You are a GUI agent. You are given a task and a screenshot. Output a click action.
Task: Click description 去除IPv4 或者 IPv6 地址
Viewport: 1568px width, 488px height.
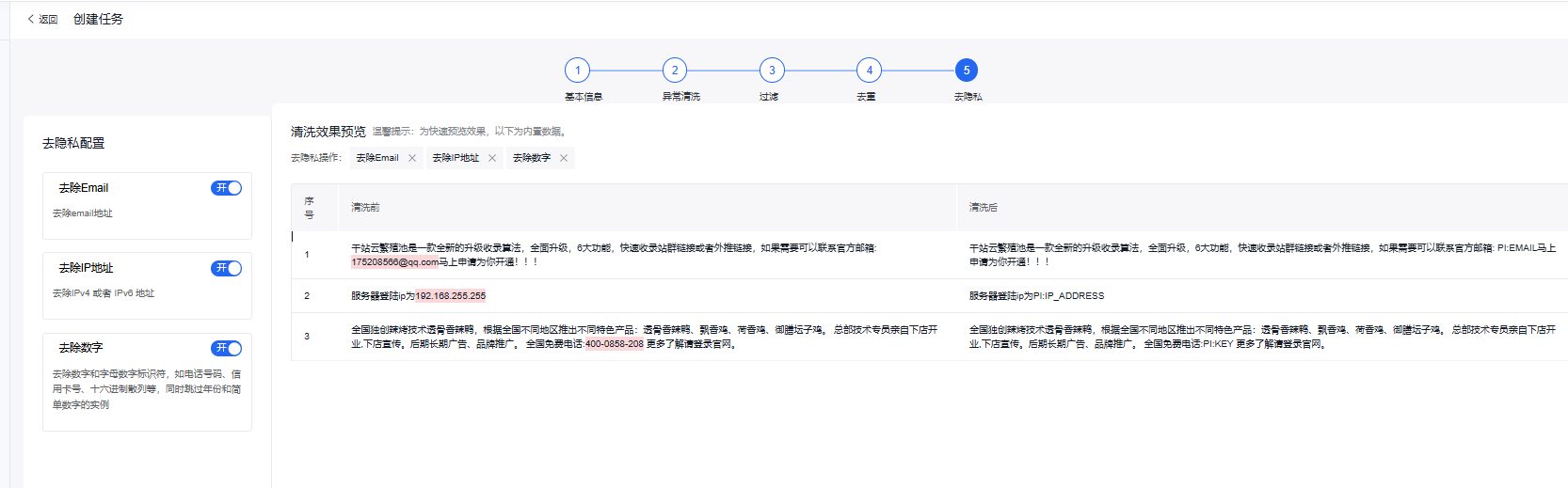(104, 293)
